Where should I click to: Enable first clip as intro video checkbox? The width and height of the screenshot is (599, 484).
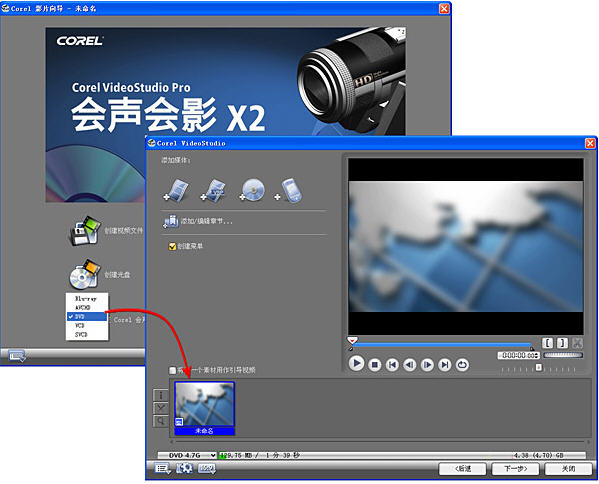coord(172,370)
